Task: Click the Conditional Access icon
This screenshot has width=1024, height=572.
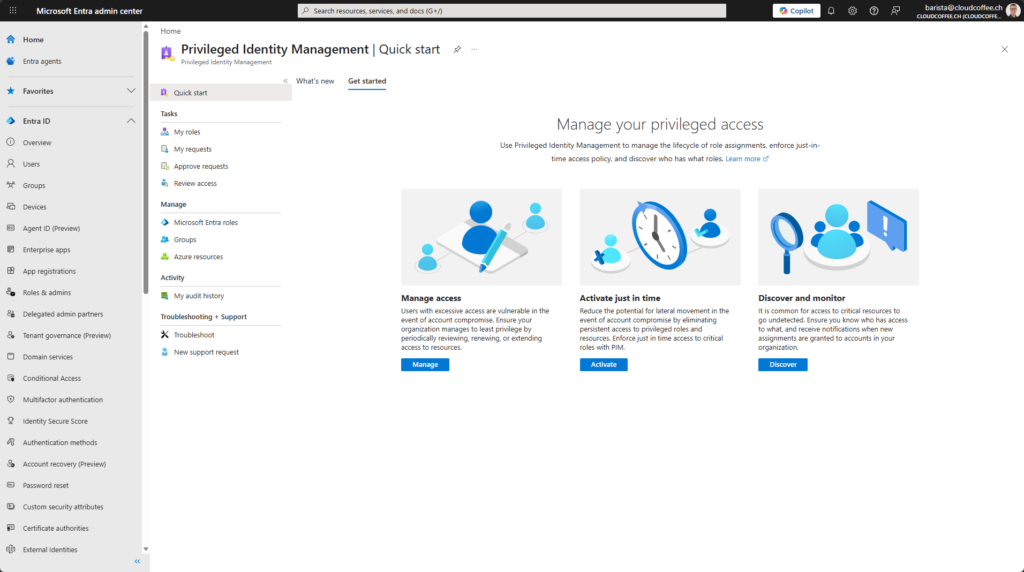Action: 10,377
